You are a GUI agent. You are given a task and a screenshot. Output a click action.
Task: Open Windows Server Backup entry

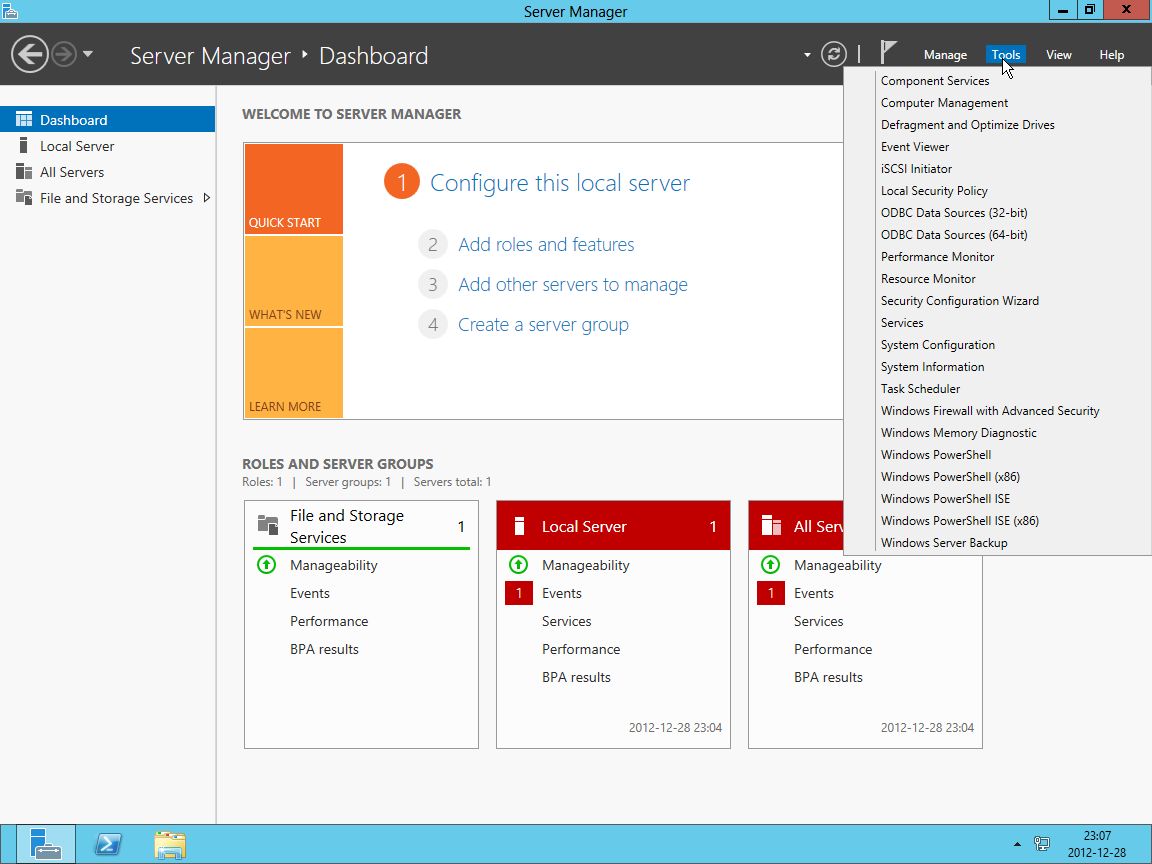[x=943, y=544]
